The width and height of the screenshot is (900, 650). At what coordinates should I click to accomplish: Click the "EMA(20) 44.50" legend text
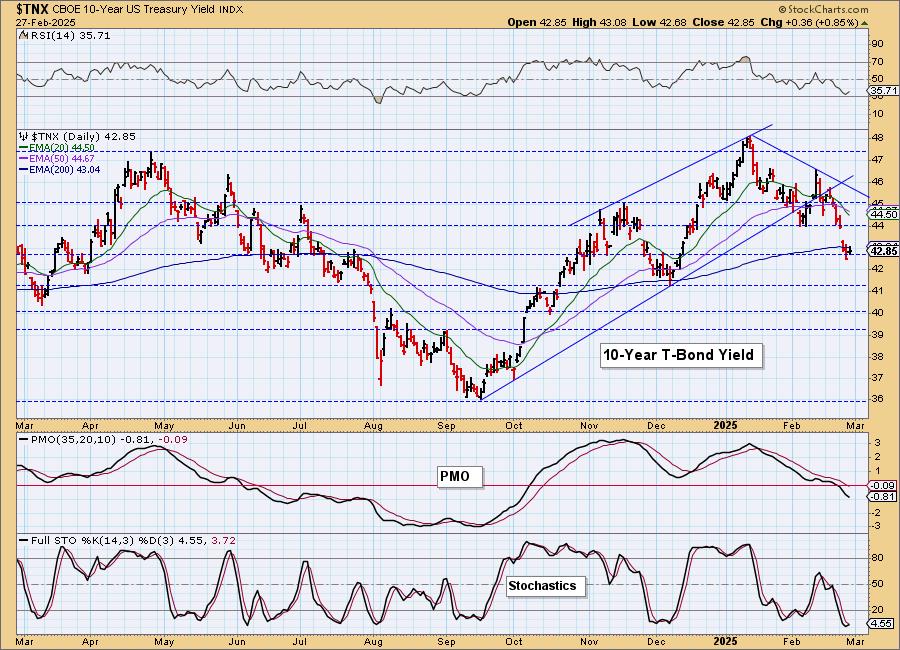(62, 148)
